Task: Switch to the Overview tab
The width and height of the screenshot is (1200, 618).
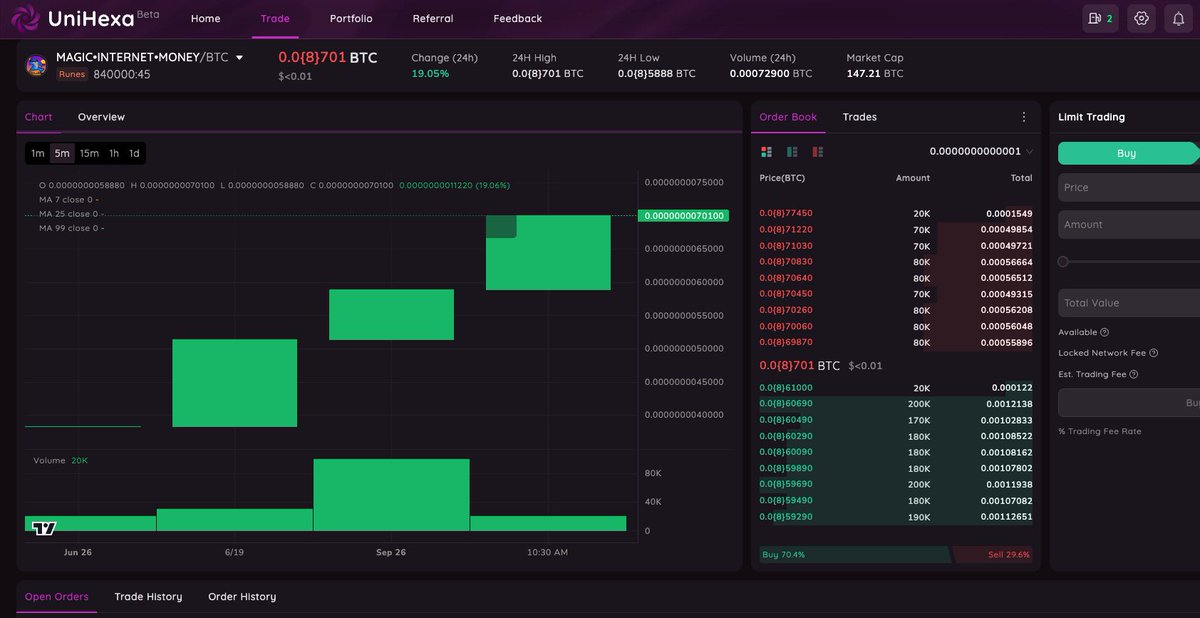Action: pyautogui.click(x=101, y=117)
